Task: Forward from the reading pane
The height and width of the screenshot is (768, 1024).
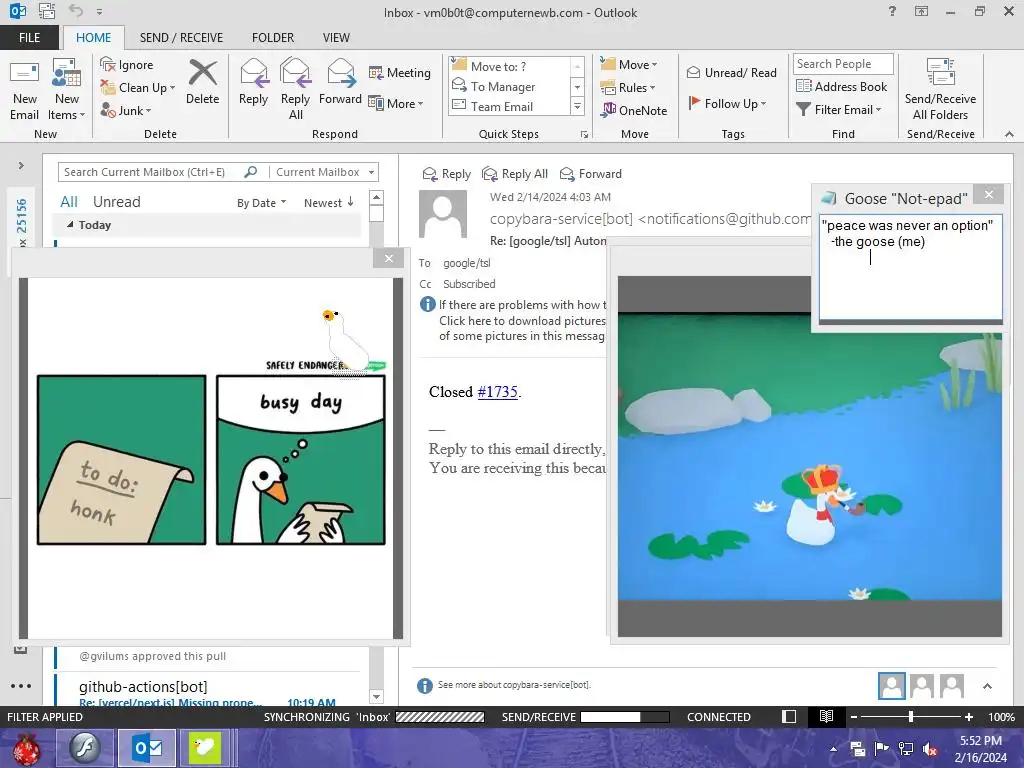Action: coord(591,174)
